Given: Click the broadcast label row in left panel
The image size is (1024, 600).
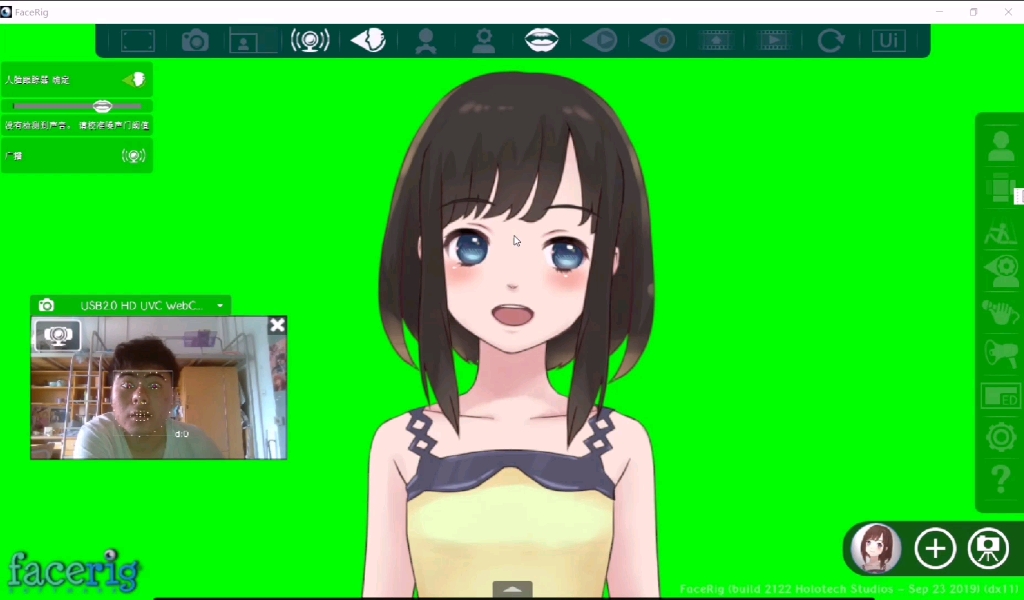Looking at the screenshot, I should (x=77, y=155).
